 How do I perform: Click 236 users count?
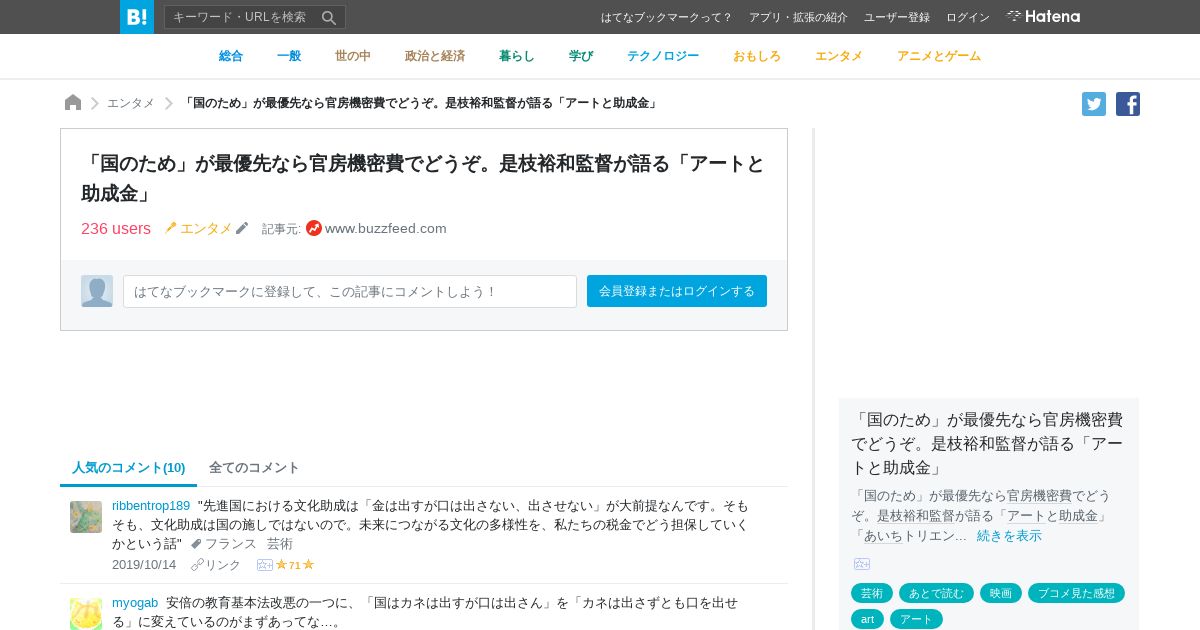click(x=116, y=228)
